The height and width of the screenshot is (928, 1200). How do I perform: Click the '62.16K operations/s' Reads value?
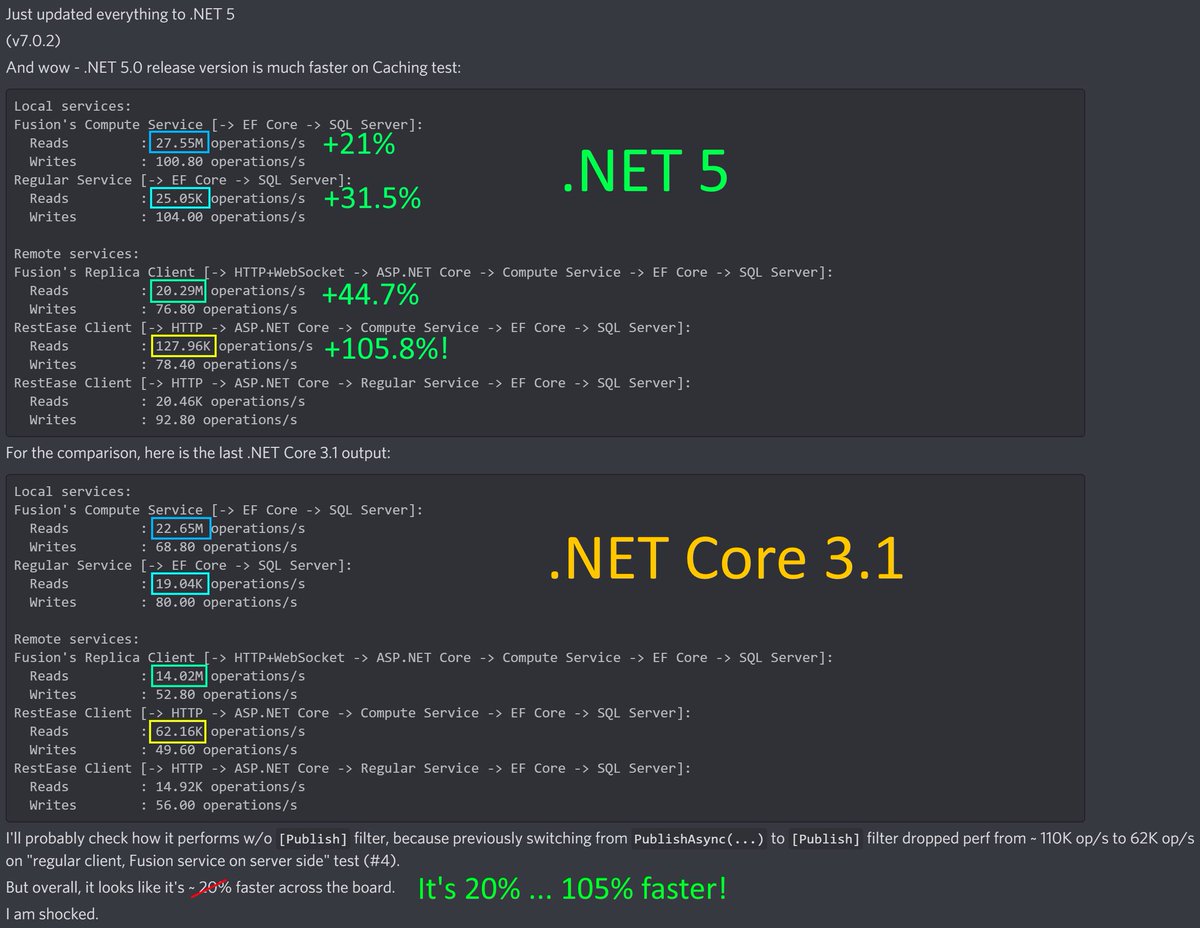click(230, 731)
